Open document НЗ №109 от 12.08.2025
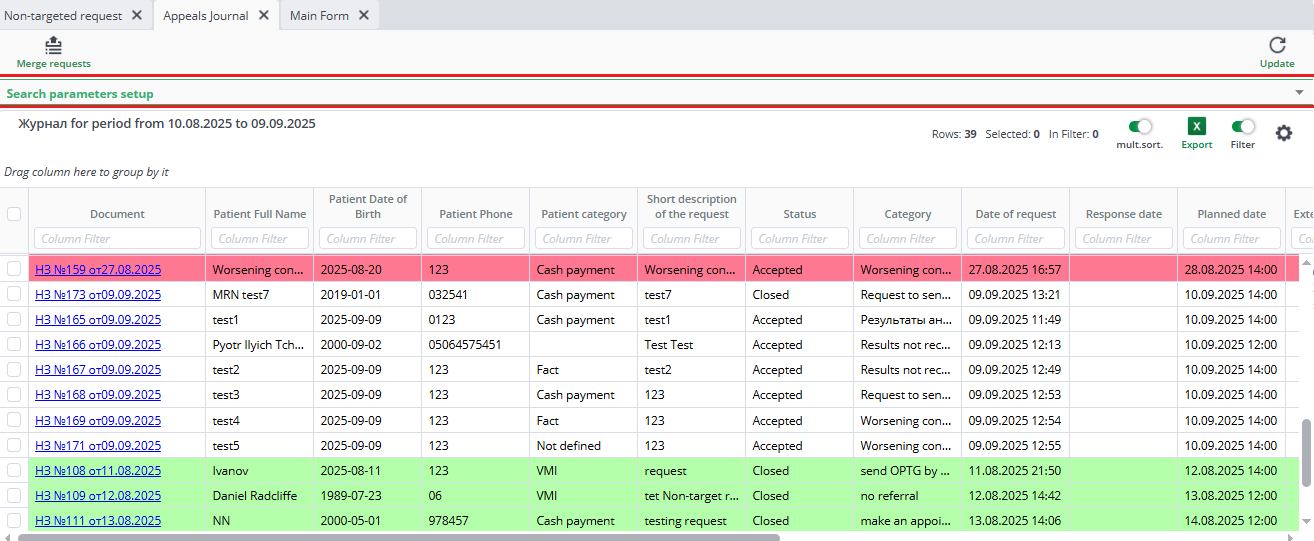This screenshot has width=1314, height=541. pyautogui.click(x=98, y=496)
